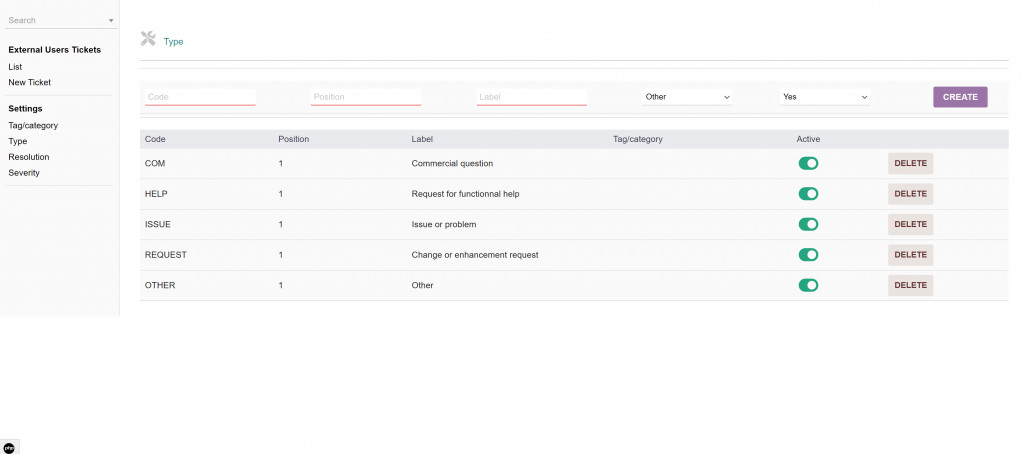Delete the REQUEST type row

(910, 255)
